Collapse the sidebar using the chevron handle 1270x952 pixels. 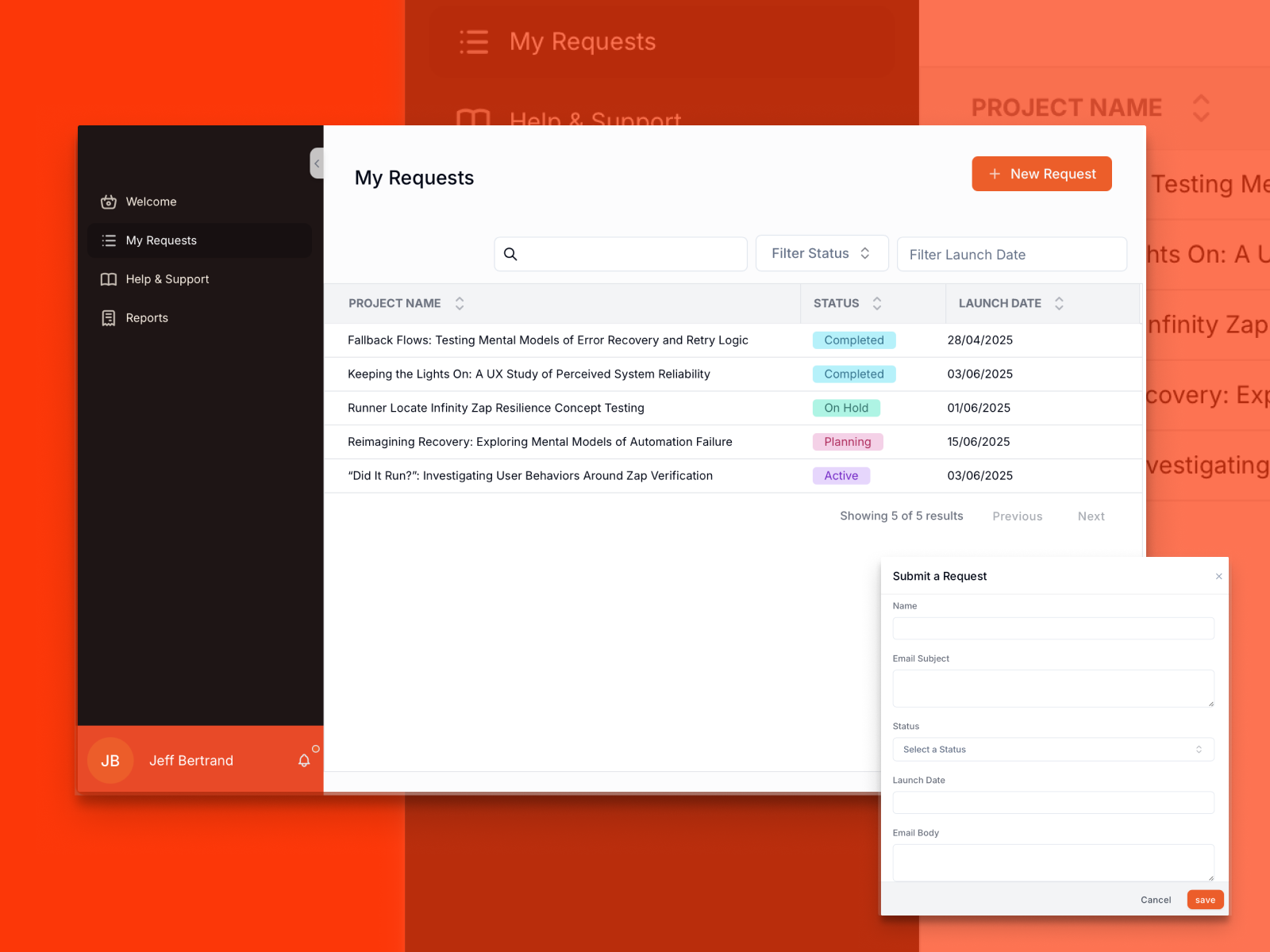coord(317,163)
